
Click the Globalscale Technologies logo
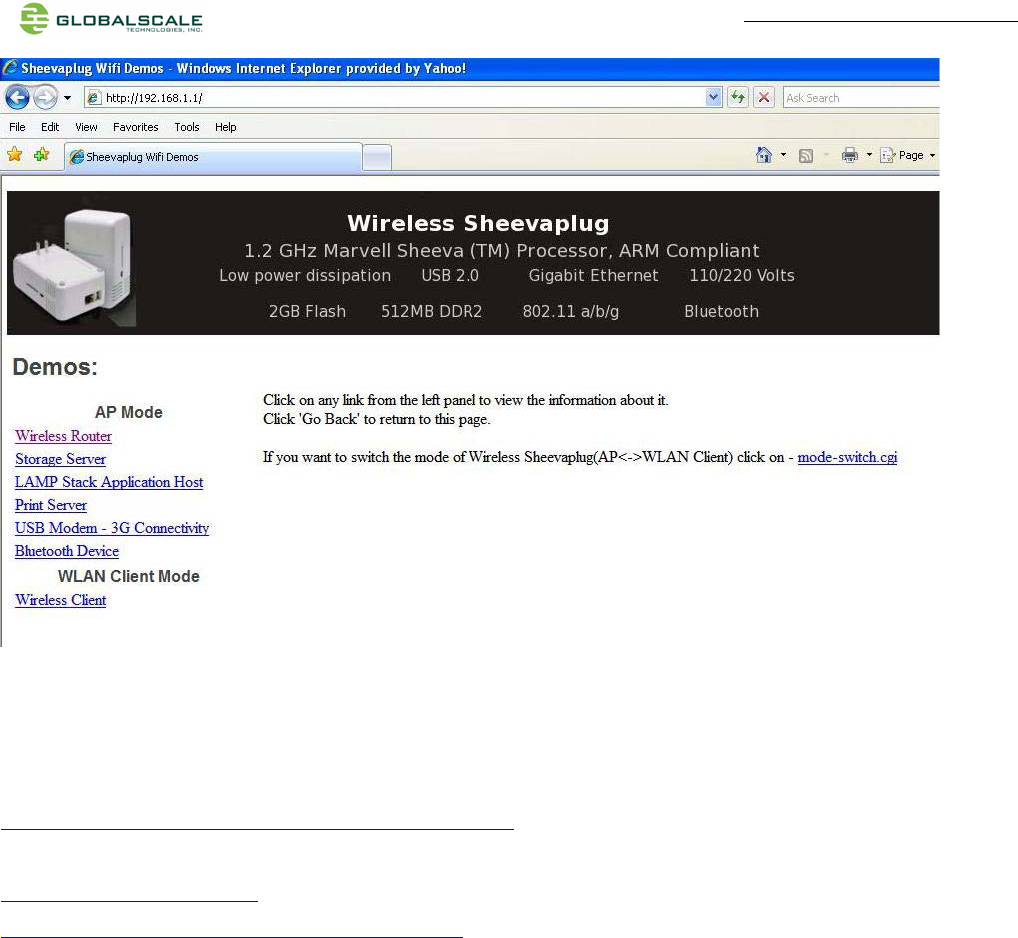click(111, 19)
